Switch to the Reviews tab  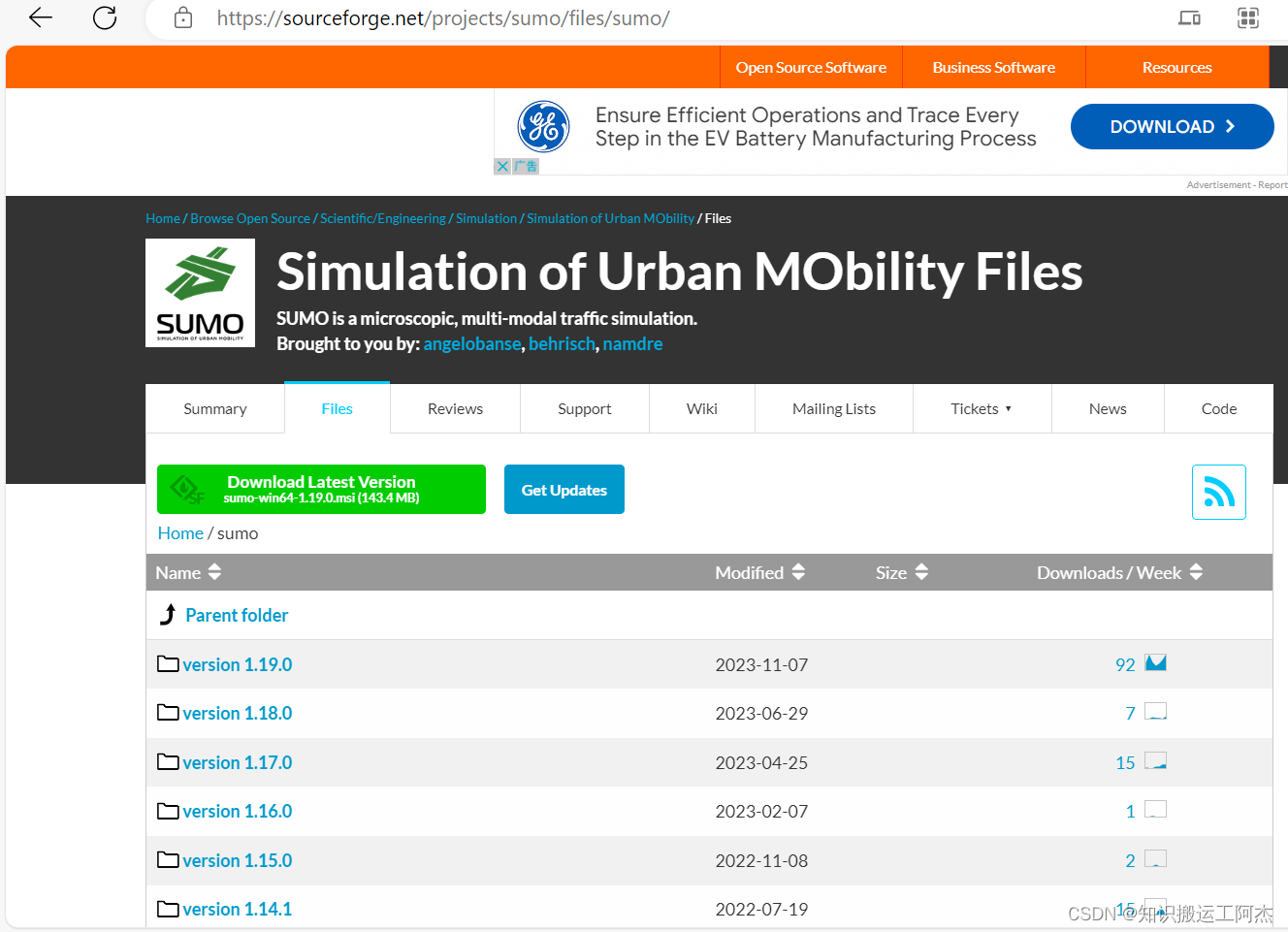coord(455,409)
